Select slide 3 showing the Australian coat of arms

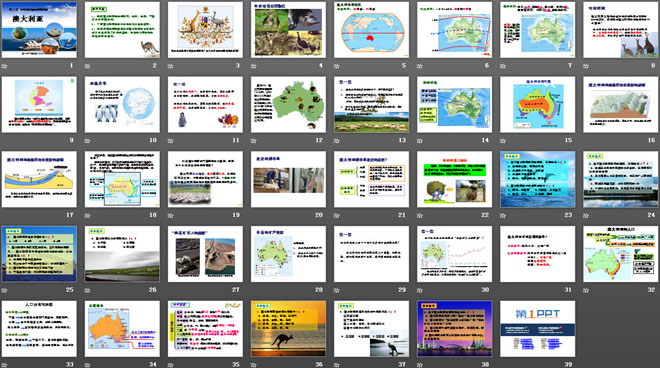[205, 30]
